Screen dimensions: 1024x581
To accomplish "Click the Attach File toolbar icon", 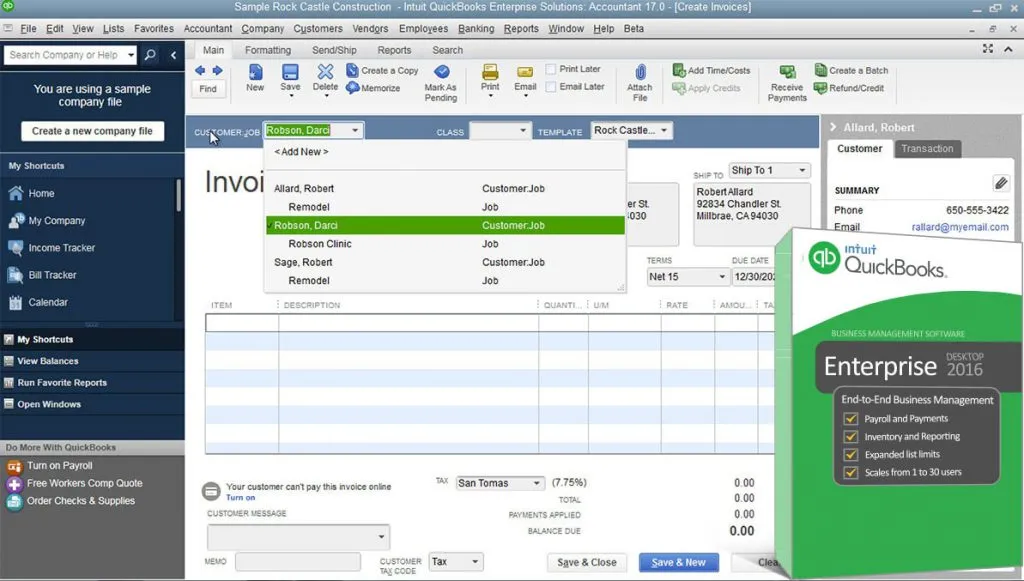I will [639, 80].
